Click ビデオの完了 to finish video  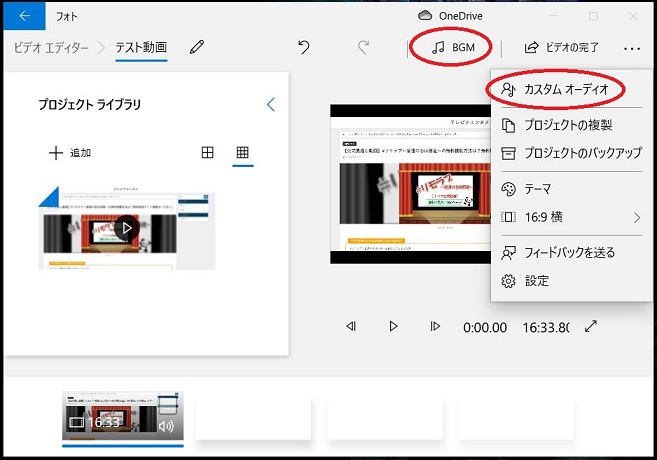(561, 47)
